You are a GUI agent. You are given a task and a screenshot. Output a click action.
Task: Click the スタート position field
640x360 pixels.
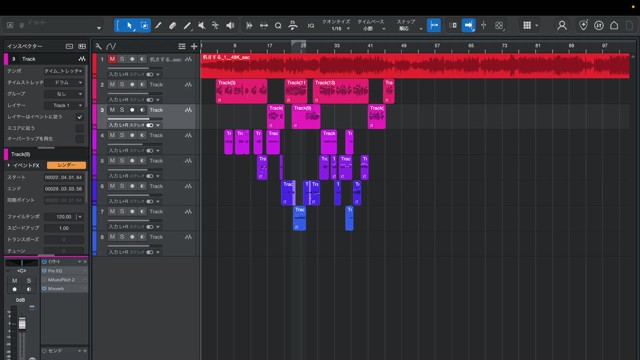click(64, 178)
